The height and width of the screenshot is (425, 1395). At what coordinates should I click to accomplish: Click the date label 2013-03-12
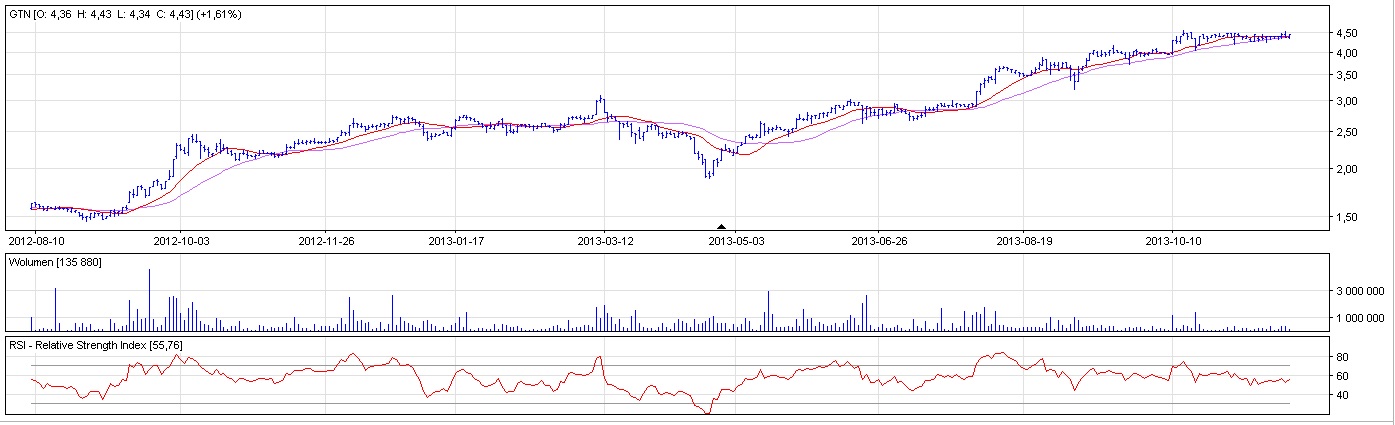pyautogui.click(x=606, y=241)
